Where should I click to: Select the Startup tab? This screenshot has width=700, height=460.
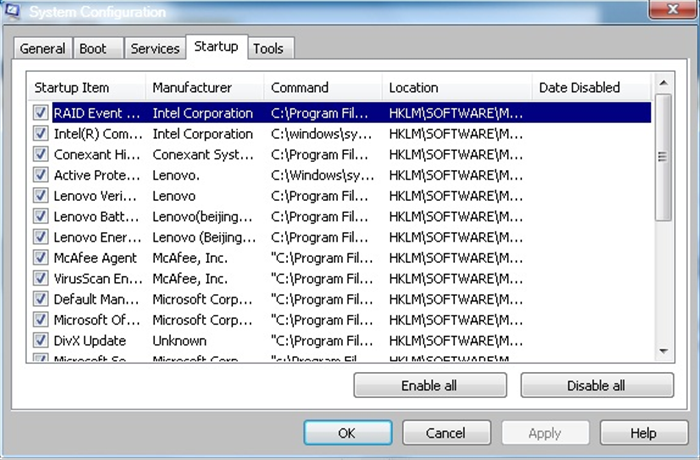216,46
